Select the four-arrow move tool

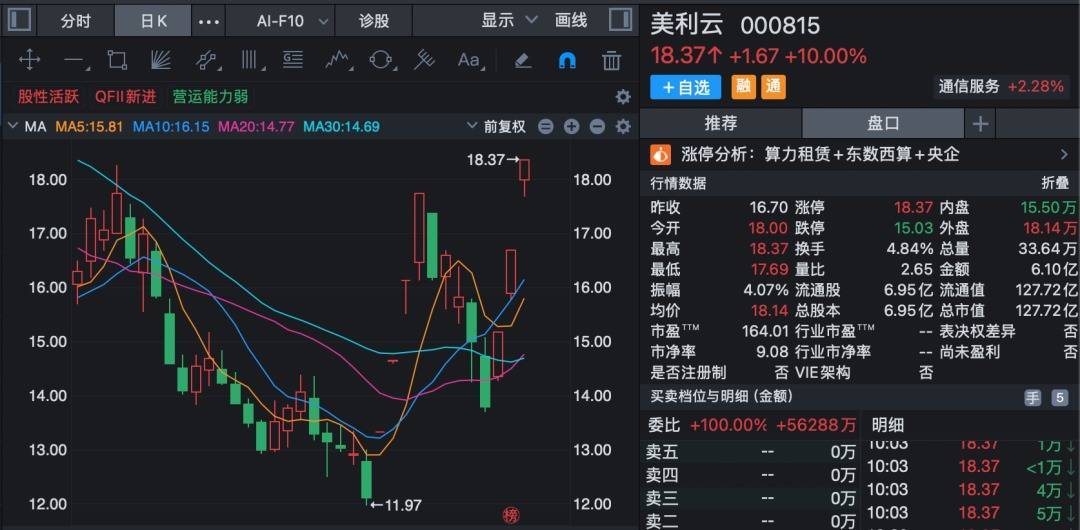click(30, 61)
